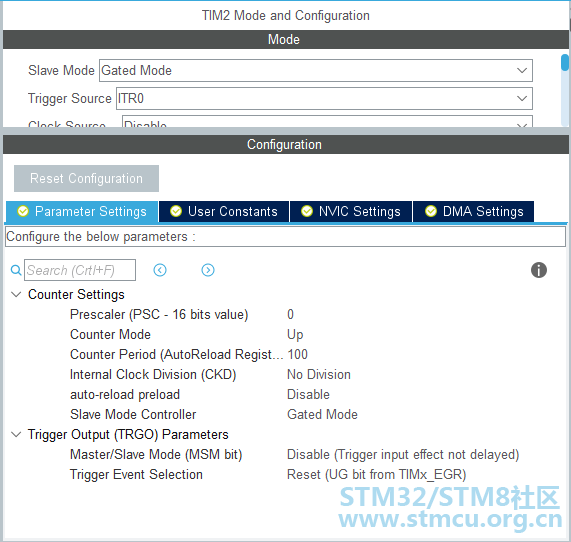Click the Counter Mode parameter label
571x542 pixels.
(110, 334)
